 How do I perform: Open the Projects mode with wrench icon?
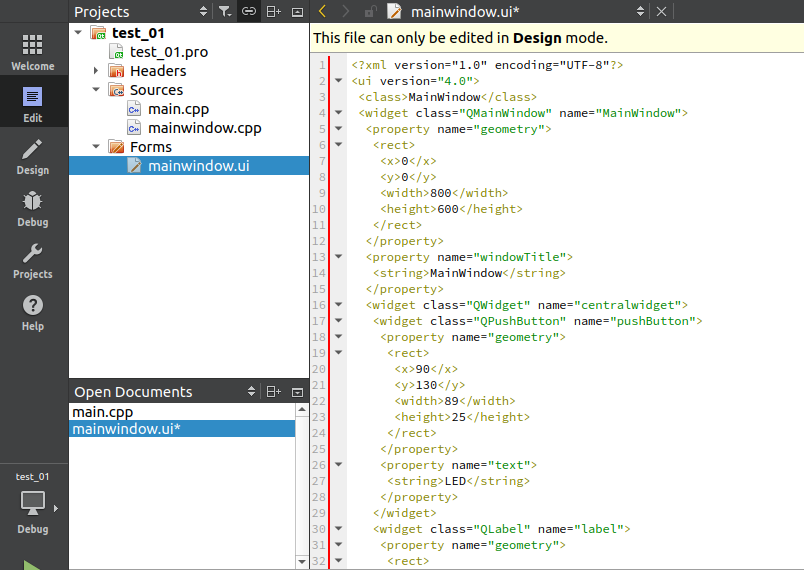[33, 260]
